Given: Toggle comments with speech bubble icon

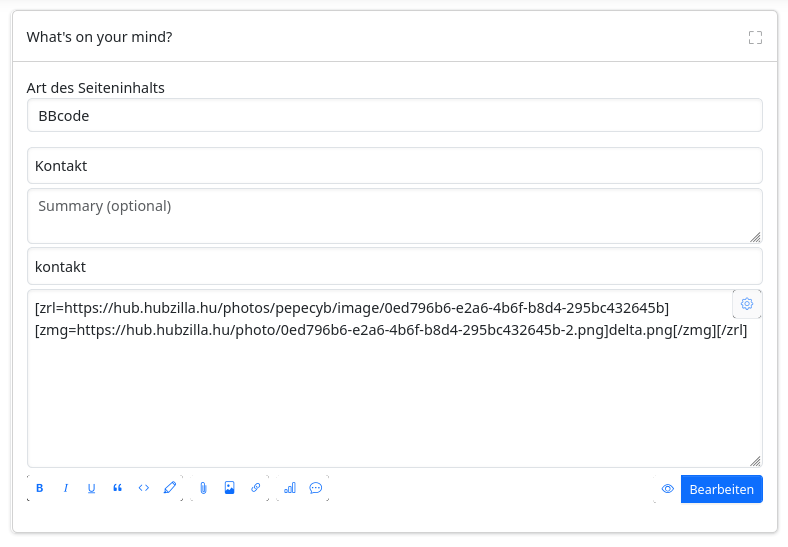Looking at the screenshot, I should 315,488.
